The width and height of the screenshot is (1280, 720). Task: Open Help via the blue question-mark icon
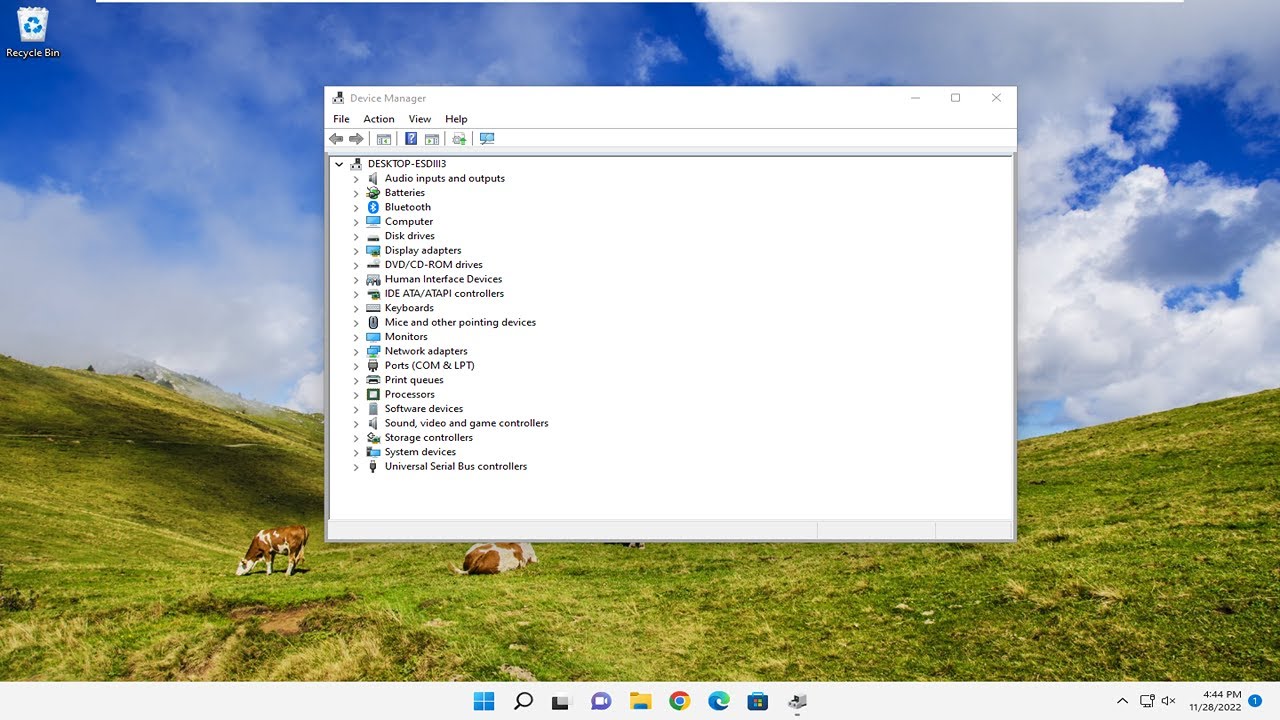click(411, 139)
